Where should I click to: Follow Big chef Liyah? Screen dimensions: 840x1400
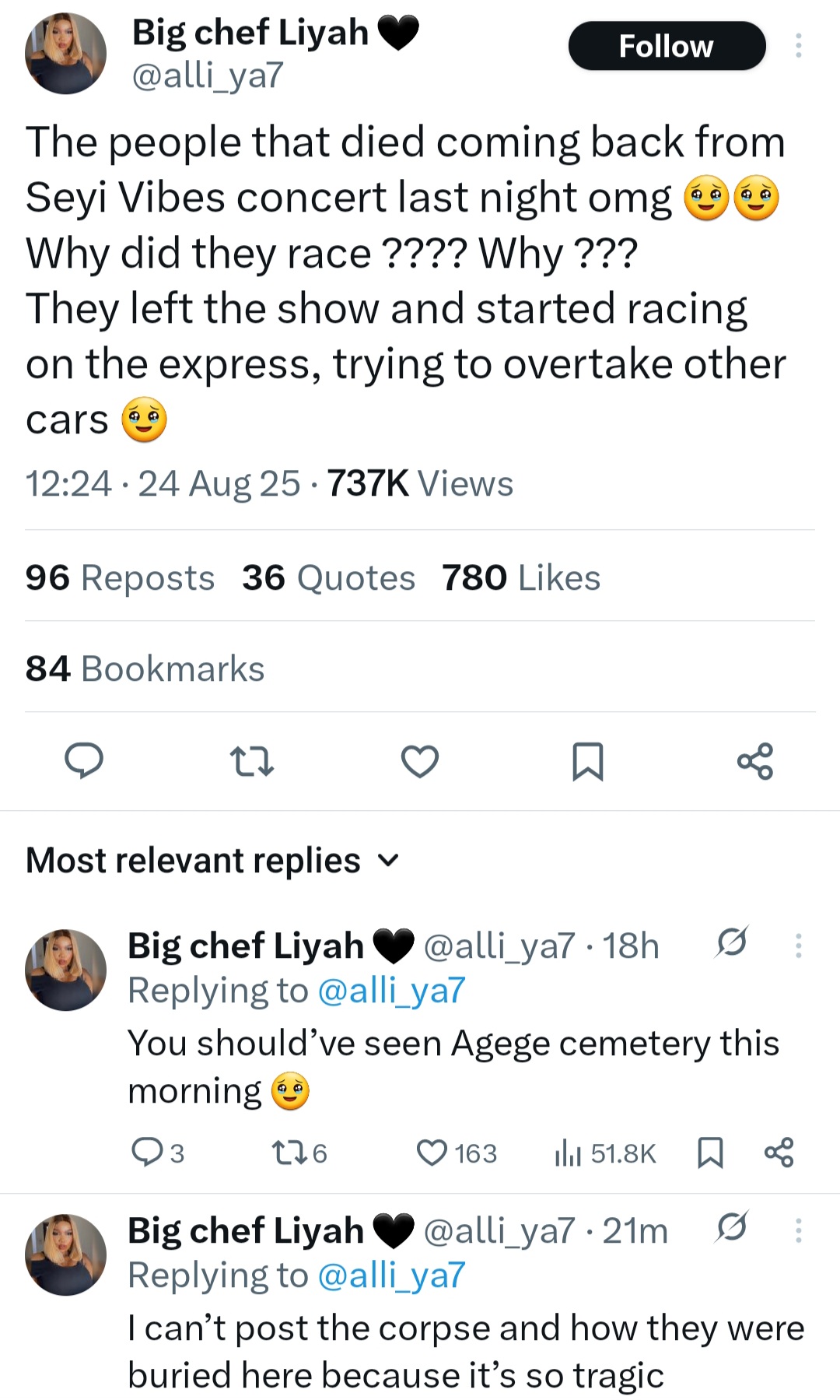coord(667,46)
